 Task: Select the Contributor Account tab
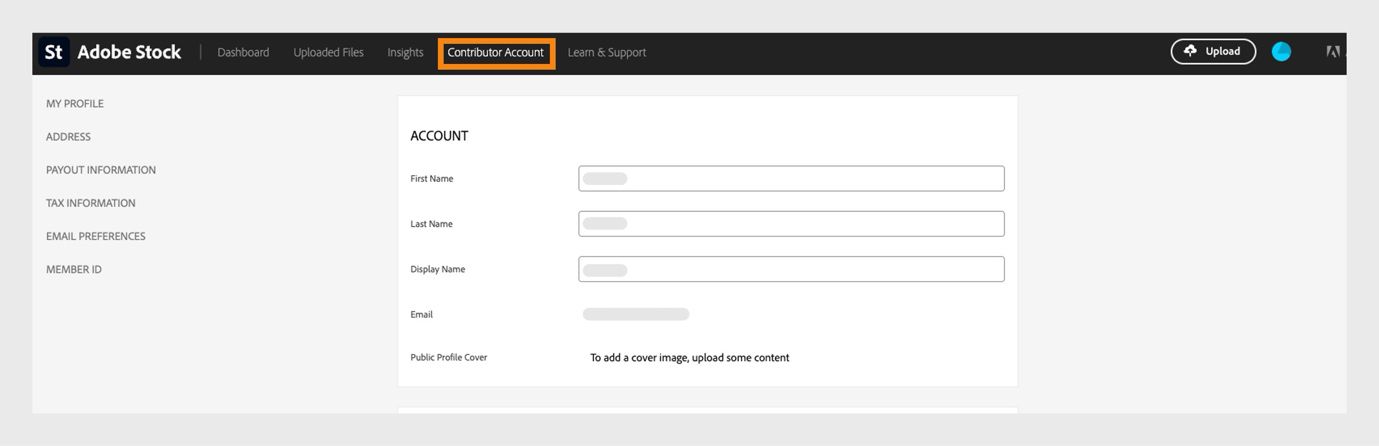click(496, 52)
